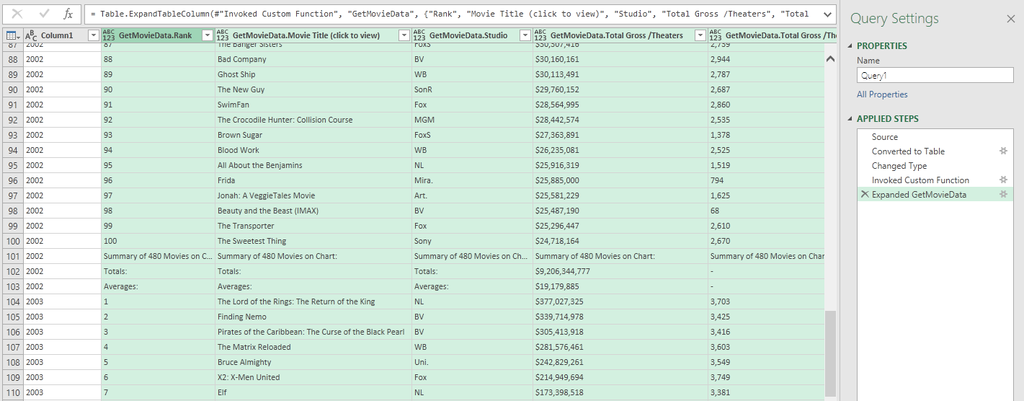Delete the Expanded GetMovieData step

tap(865, 195)
